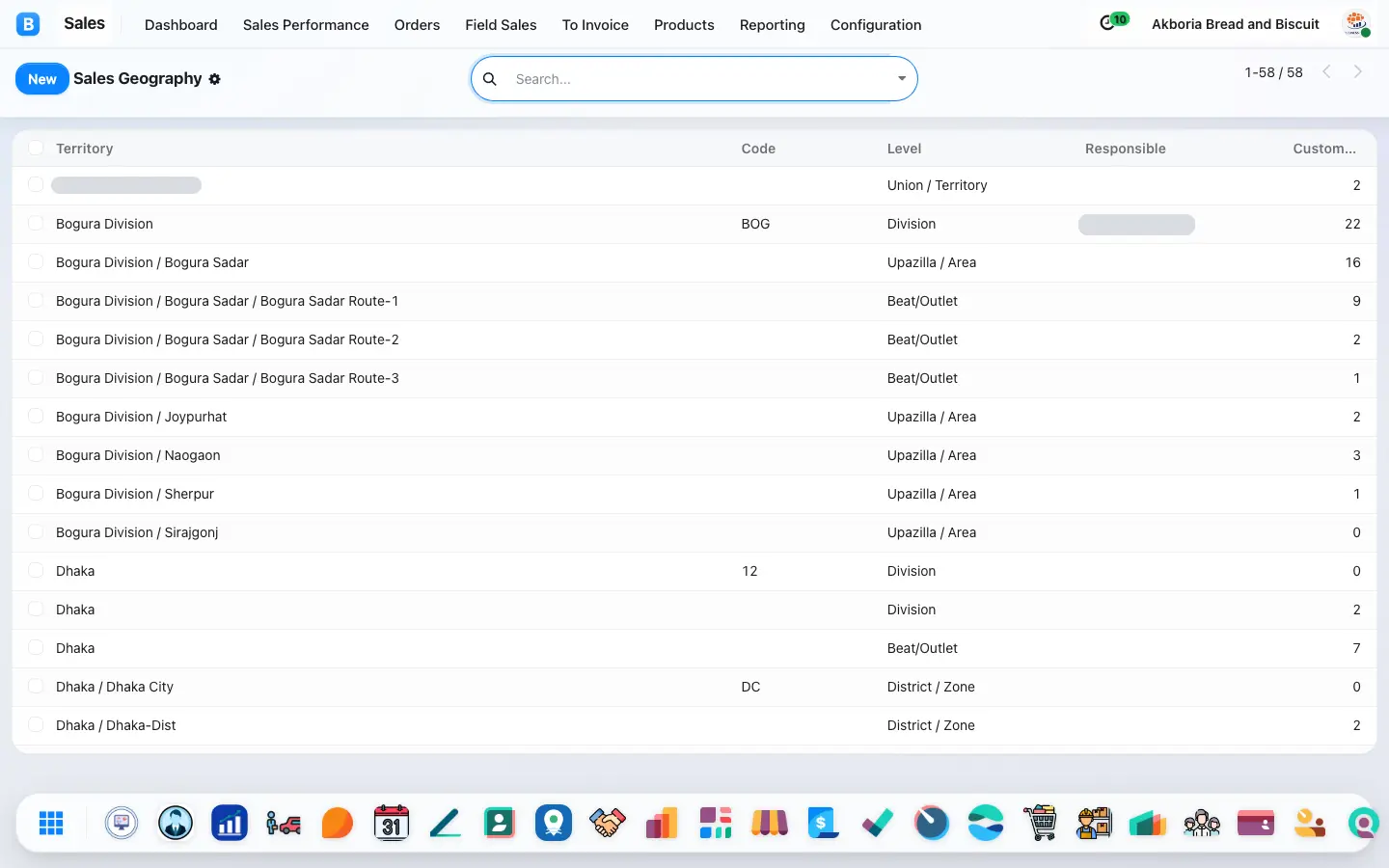The height and width of the screenshot is (868, 1389).
Task: Open the Sales Performance menu
Action: coord(306,25)
